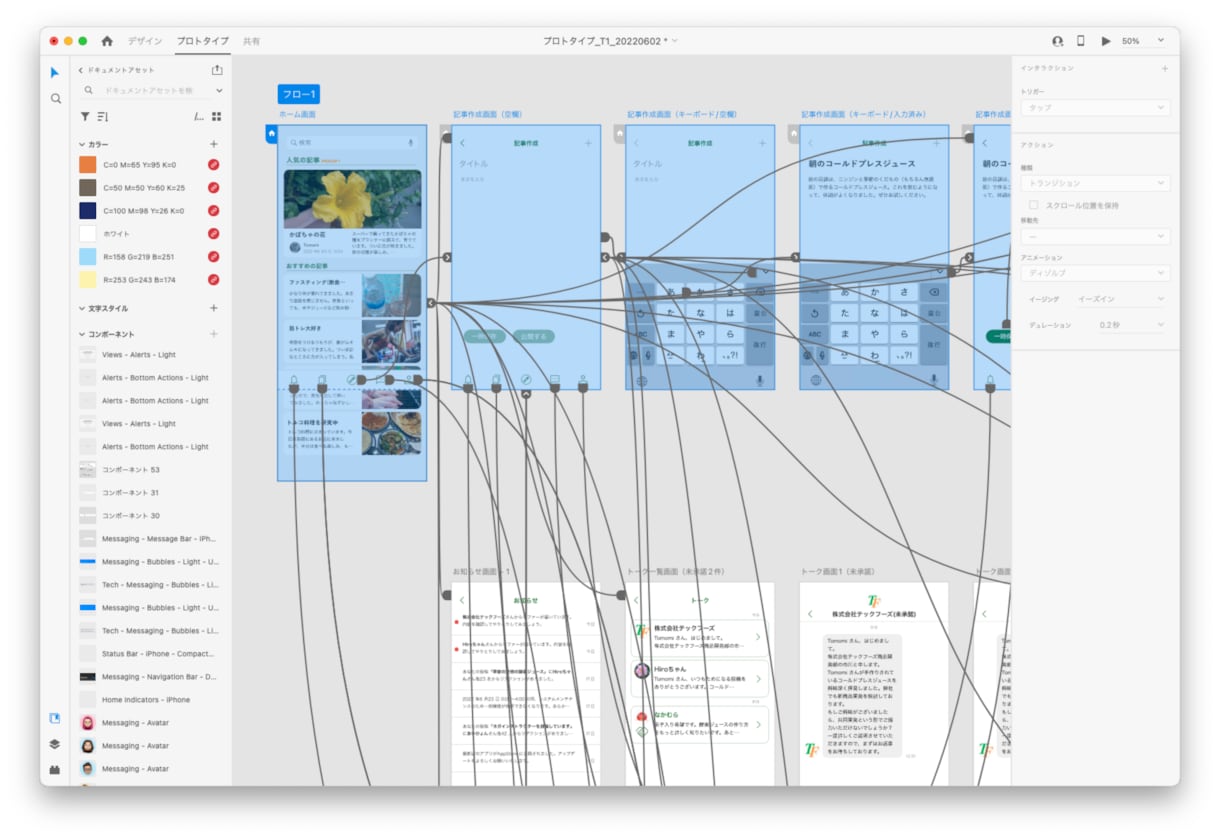Switch to the デザイン tab
1220x839 pixels.
(x=145, y=41)
